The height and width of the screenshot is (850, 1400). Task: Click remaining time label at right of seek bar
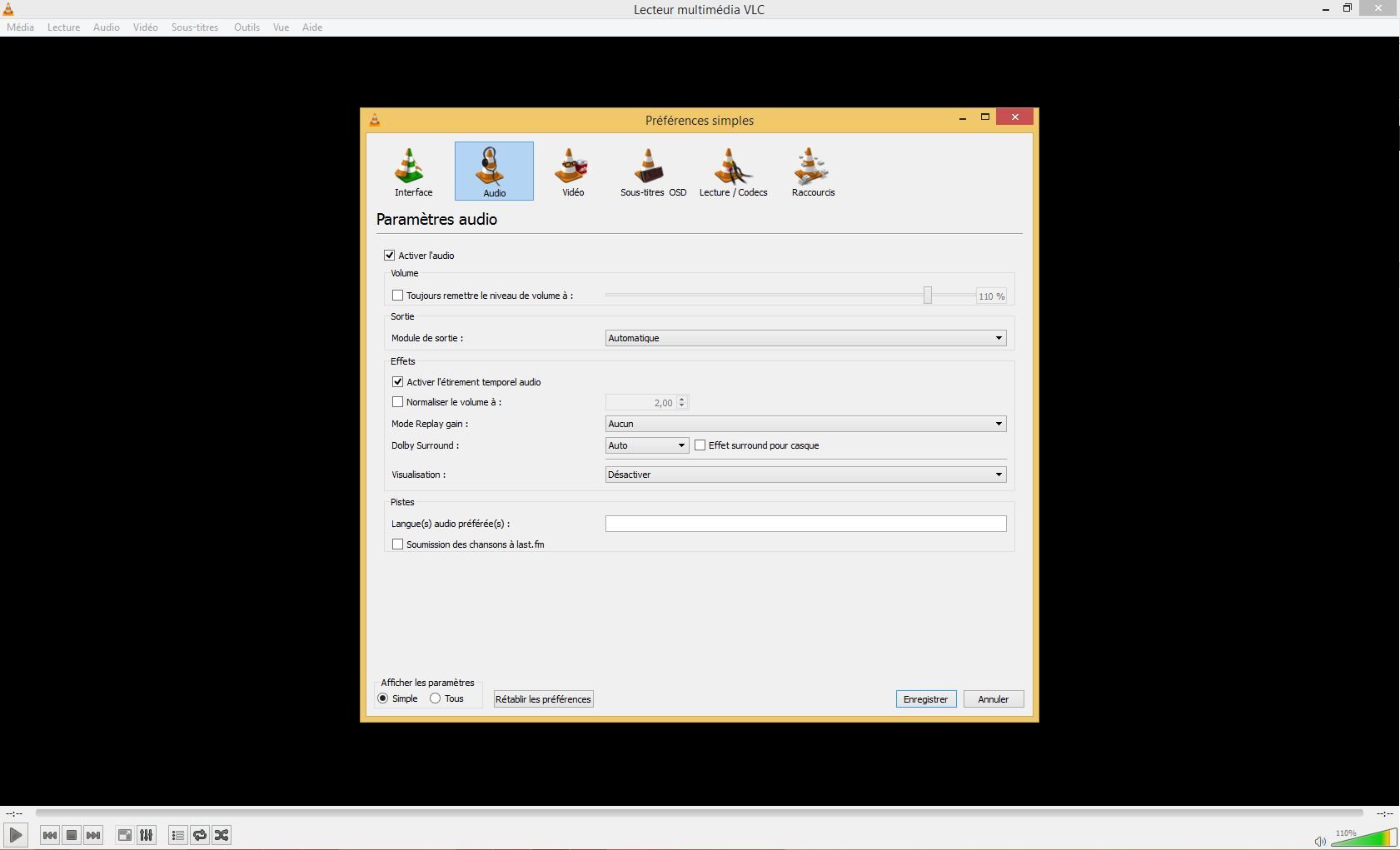1384,813
